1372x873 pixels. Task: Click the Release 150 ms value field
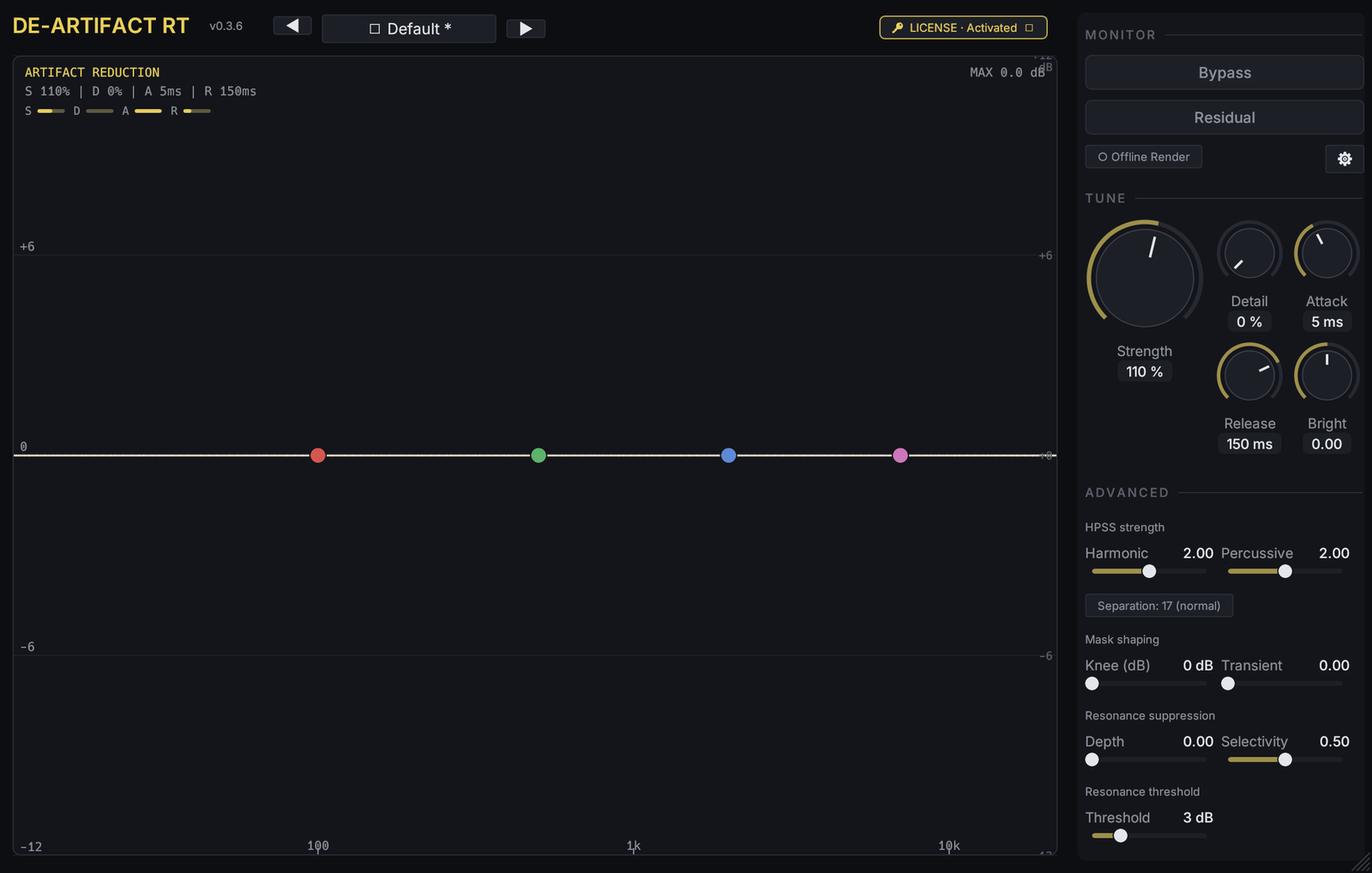[1249, 444]
